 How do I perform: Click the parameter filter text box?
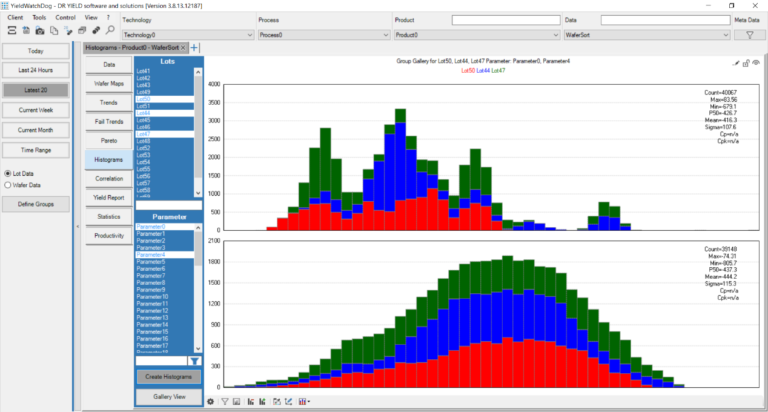[x=162, y=361]
